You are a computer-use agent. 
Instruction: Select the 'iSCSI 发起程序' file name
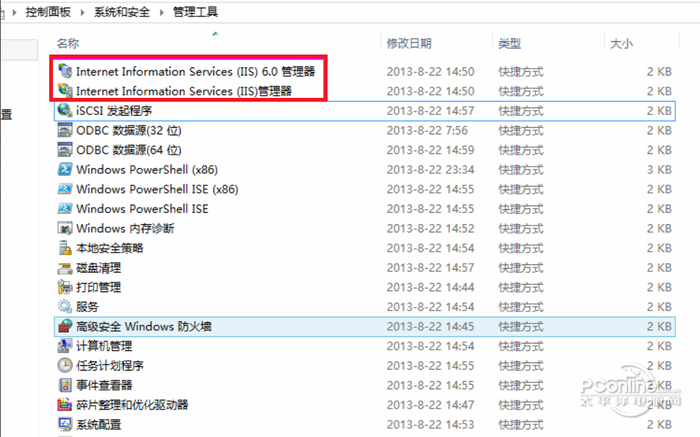pos(114,111)
